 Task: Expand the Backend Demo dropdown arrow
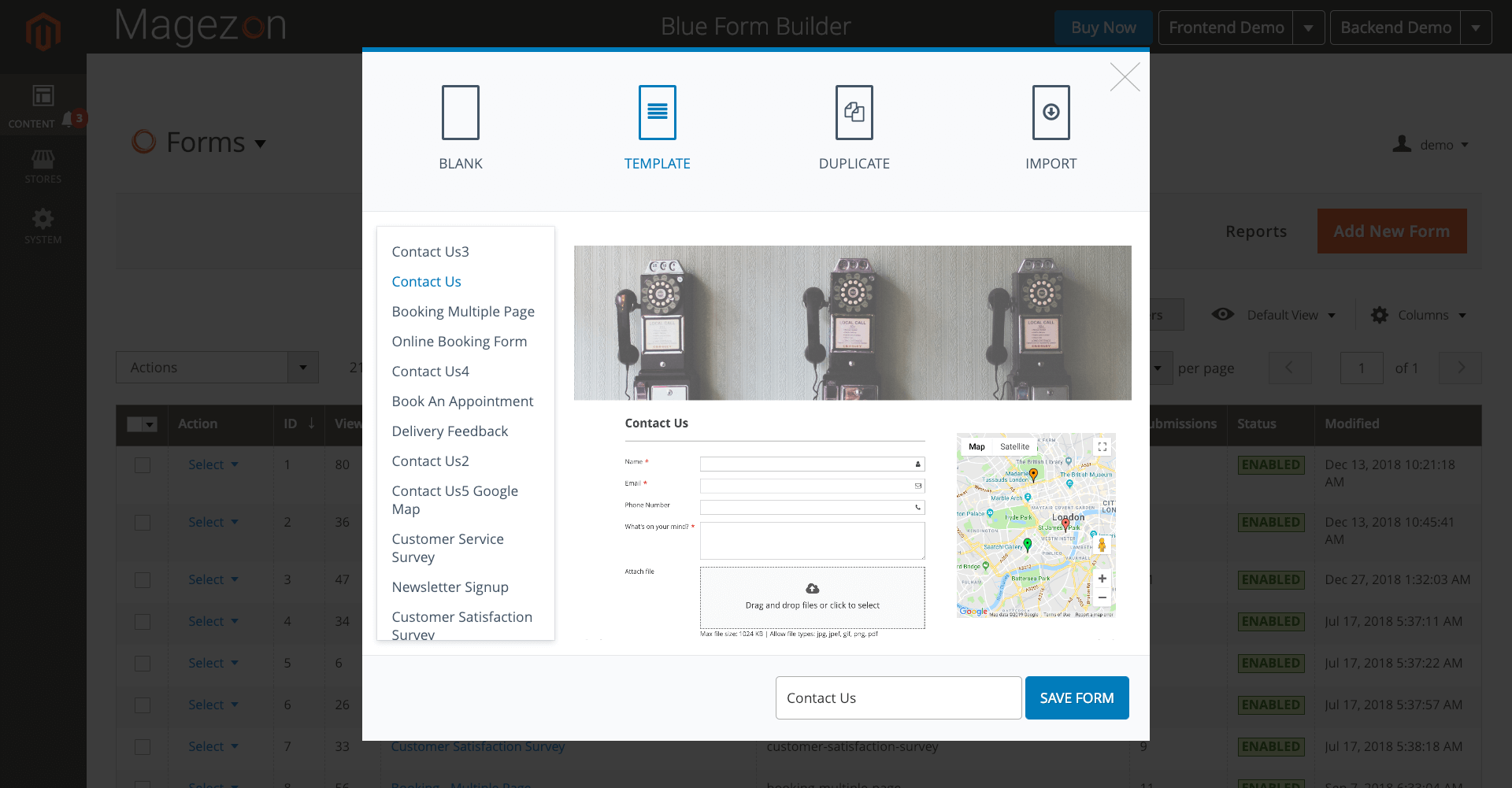[1476, 28]
